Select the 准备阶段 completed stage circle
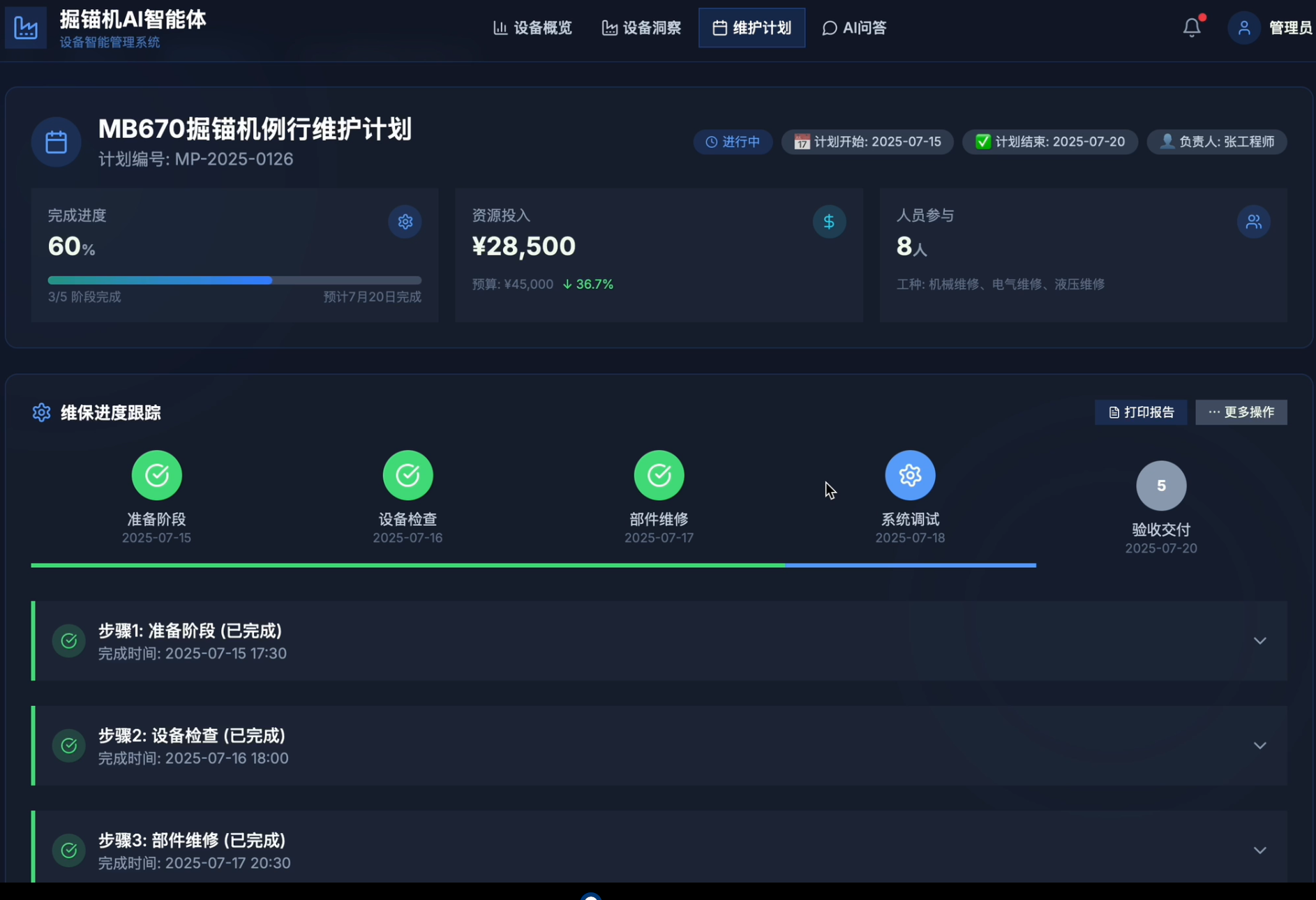This screenshot has height=900, width=1316. (157, 475)
